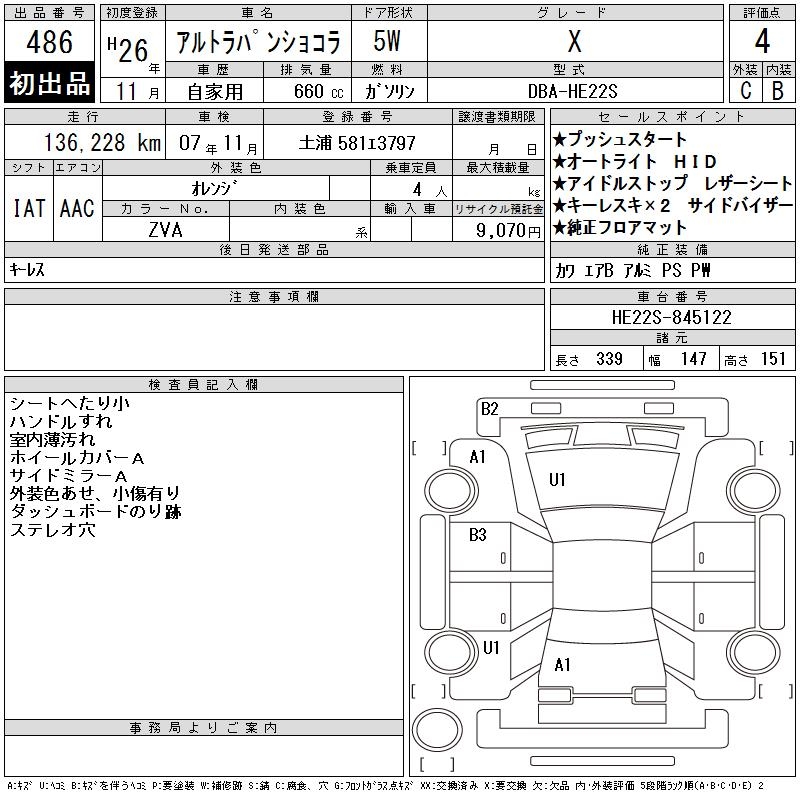Click the 検査員記入欄 section header
The width and height of the screenshot is (800, 800).
click(204, 384)
